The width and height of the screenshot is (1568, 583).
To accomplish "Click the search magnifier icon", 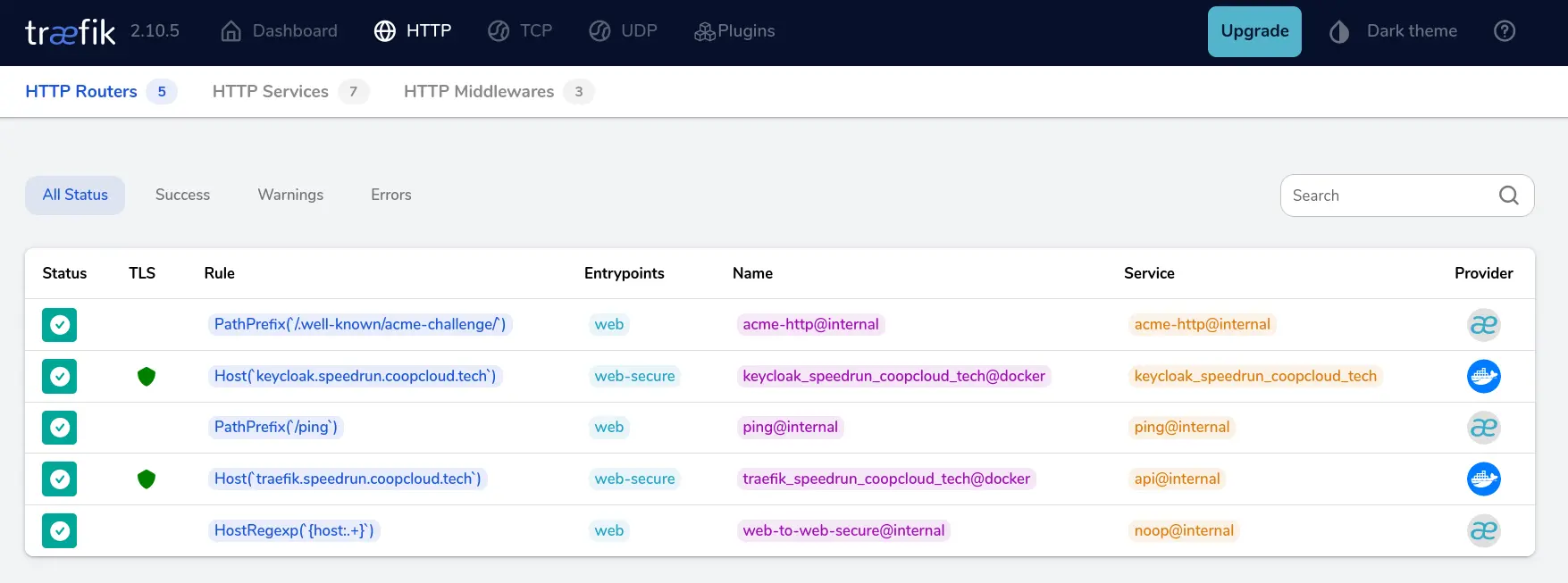I will (x=1509, y=196).
